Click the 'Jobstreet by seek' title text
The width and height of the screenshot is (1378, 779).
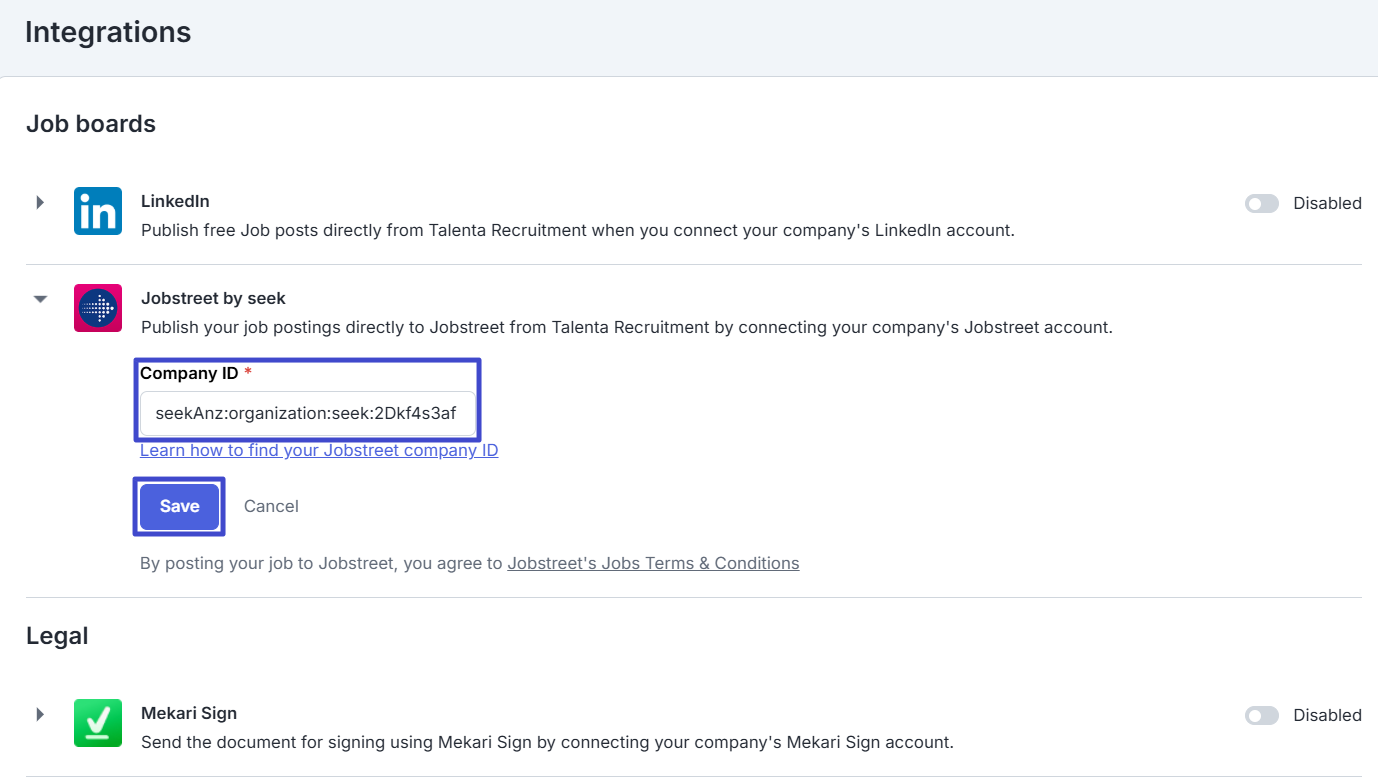[213, 298]
